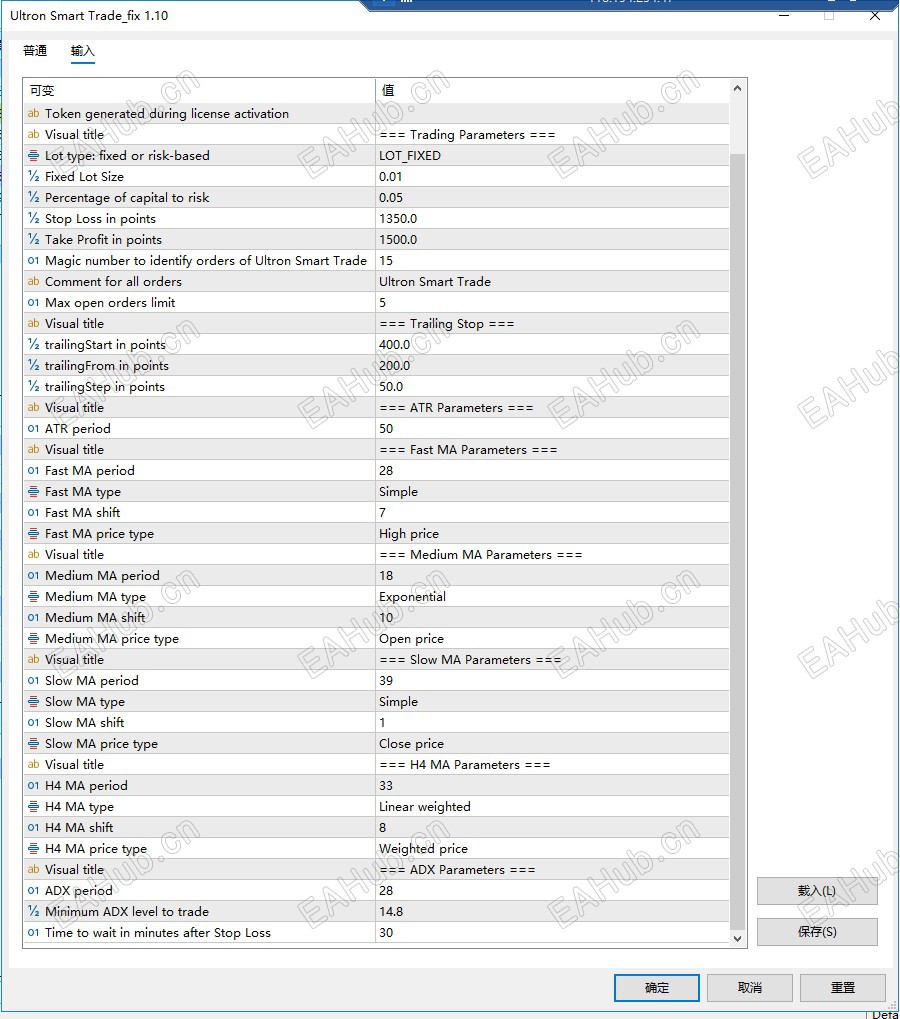Click the integer icon beside Magic number row
The image size is (900, 1019).
coord(33,261)
